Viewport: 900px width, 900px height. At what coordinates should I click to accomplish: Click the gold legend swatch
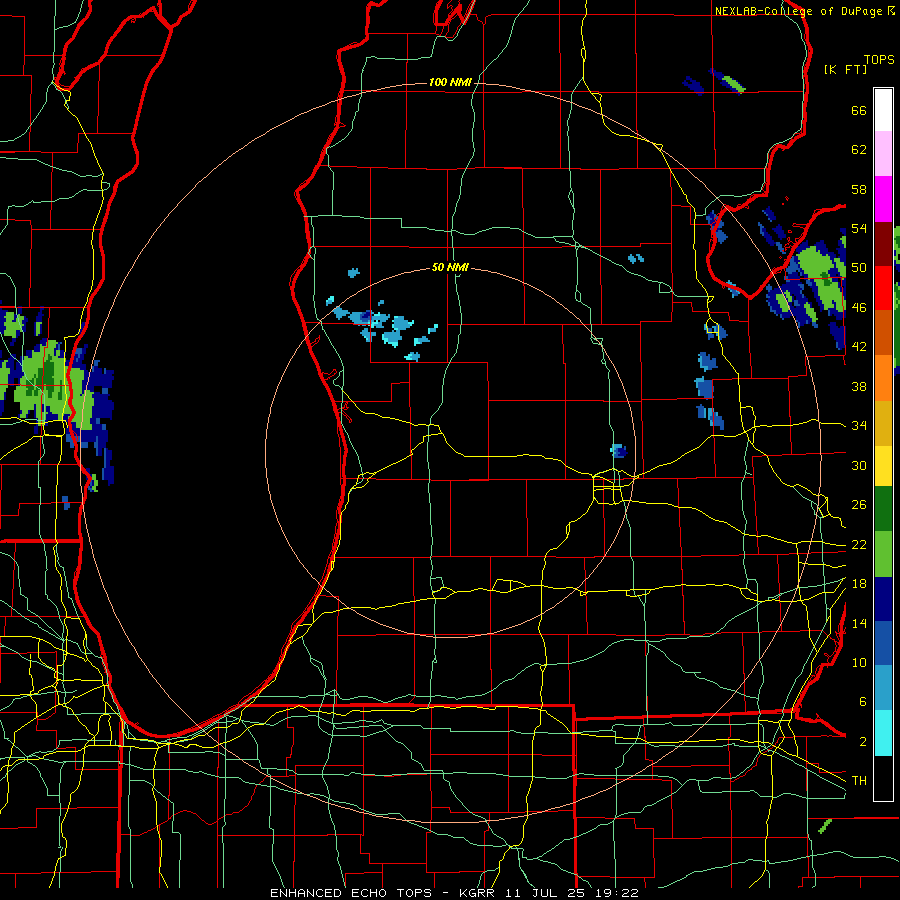[883, 423]
